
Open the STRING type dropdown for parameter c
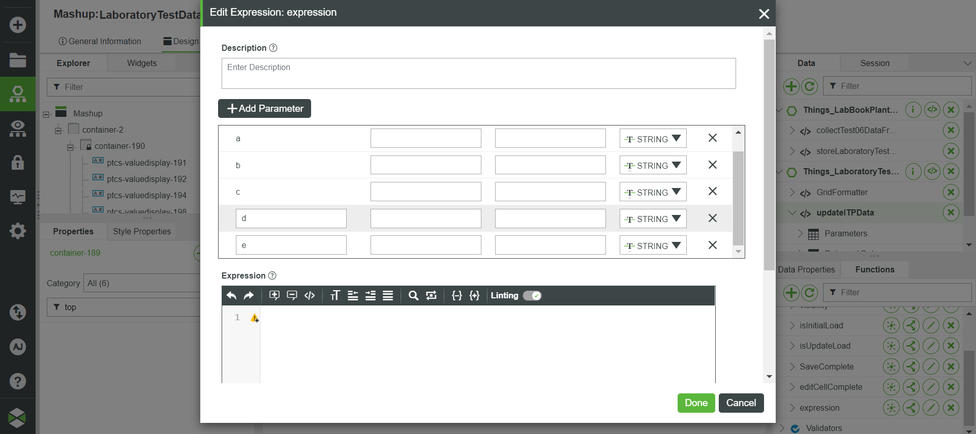point(653,192)
